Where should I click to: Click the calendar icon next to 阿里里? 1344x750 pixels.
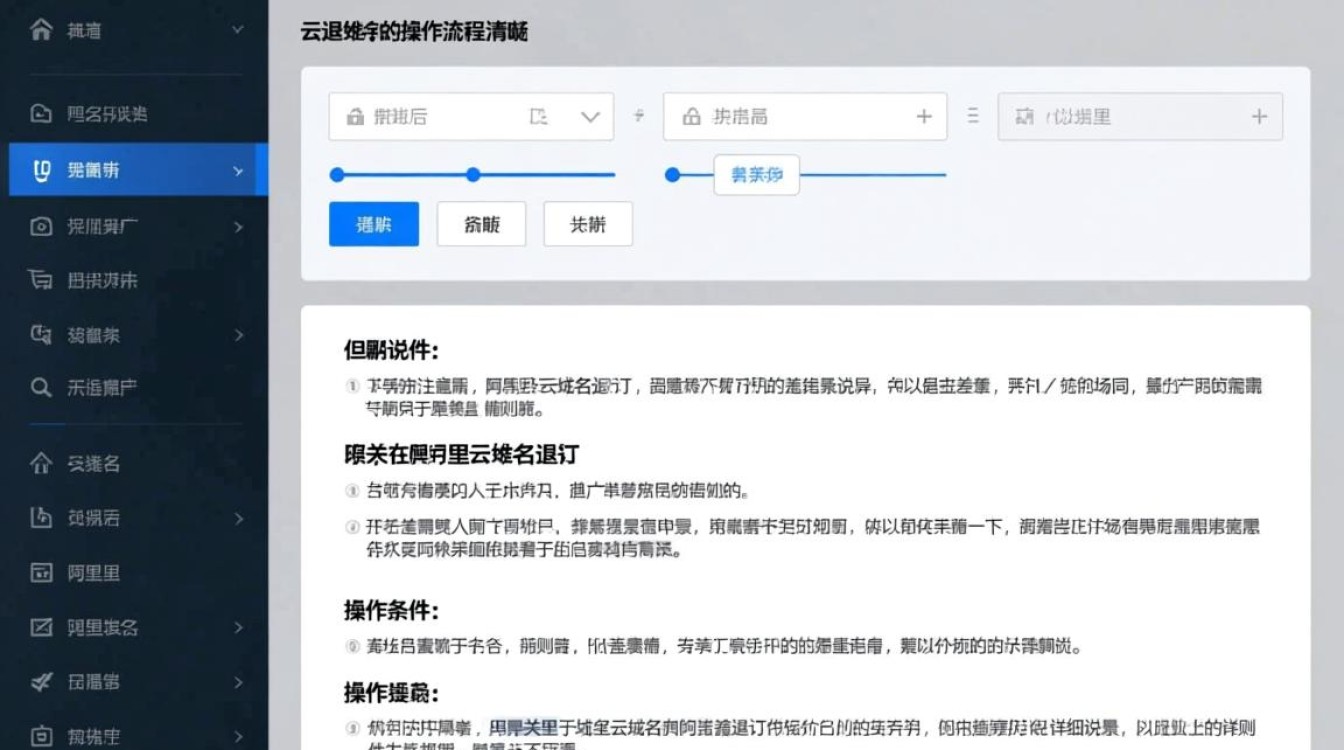pyautogui.click(x=40, y=573)
